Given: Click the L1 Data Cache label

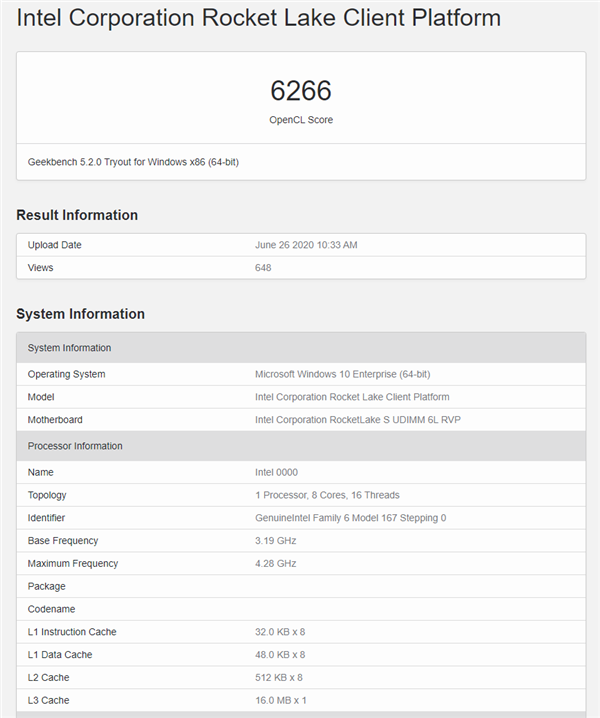Looking at the screenshot, I should (60, 655).
